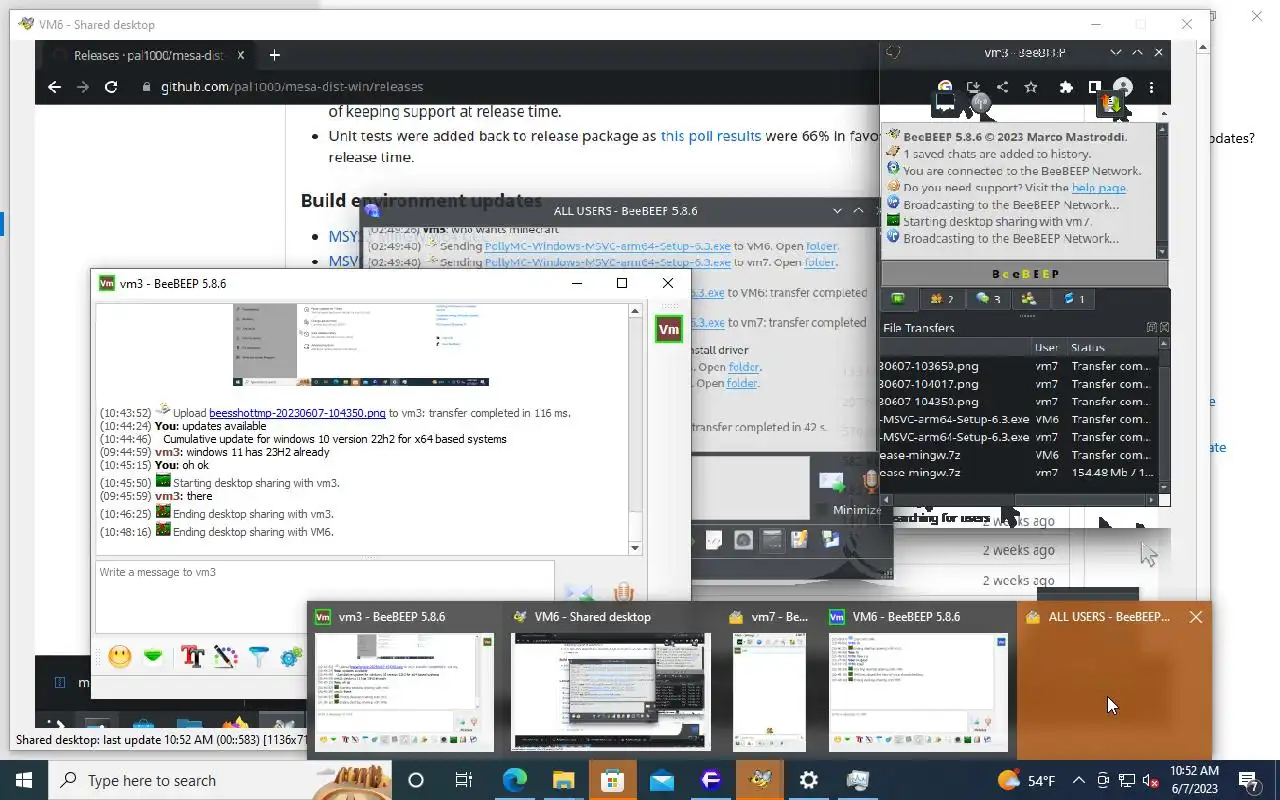The height and width of the screenshot is (800, 1280).
Task: Roll down the shared vm3 BeeBEEP window chevron
Action: coord(1115,52)
